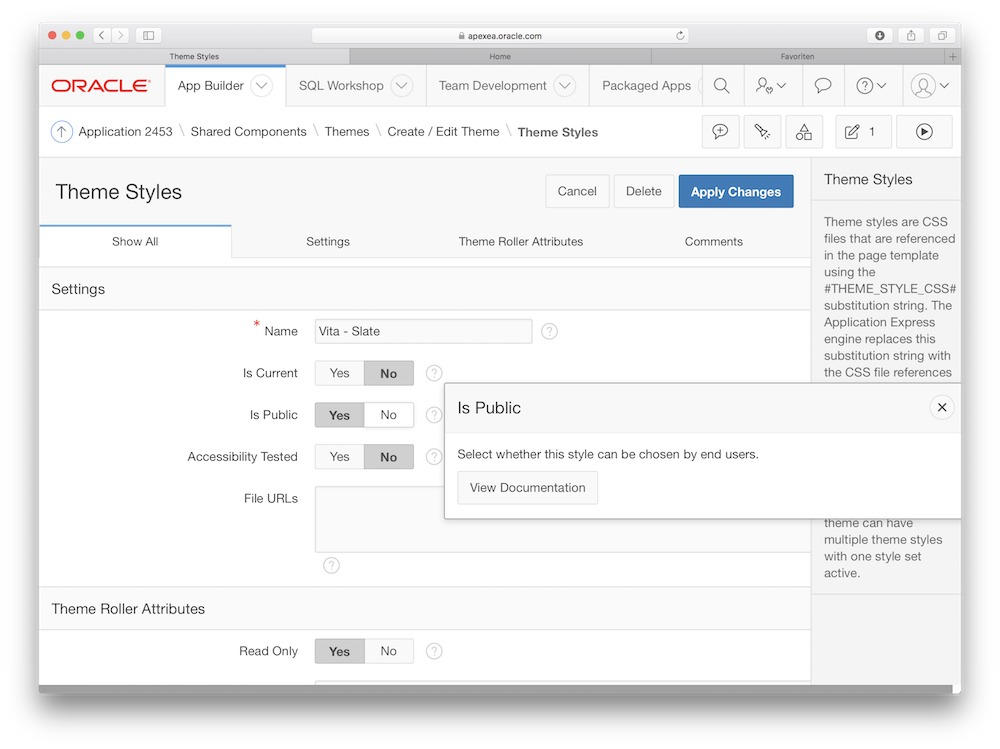
Task: Click the feedback speech bubble icon in header
Action: (x=822, y=86)
